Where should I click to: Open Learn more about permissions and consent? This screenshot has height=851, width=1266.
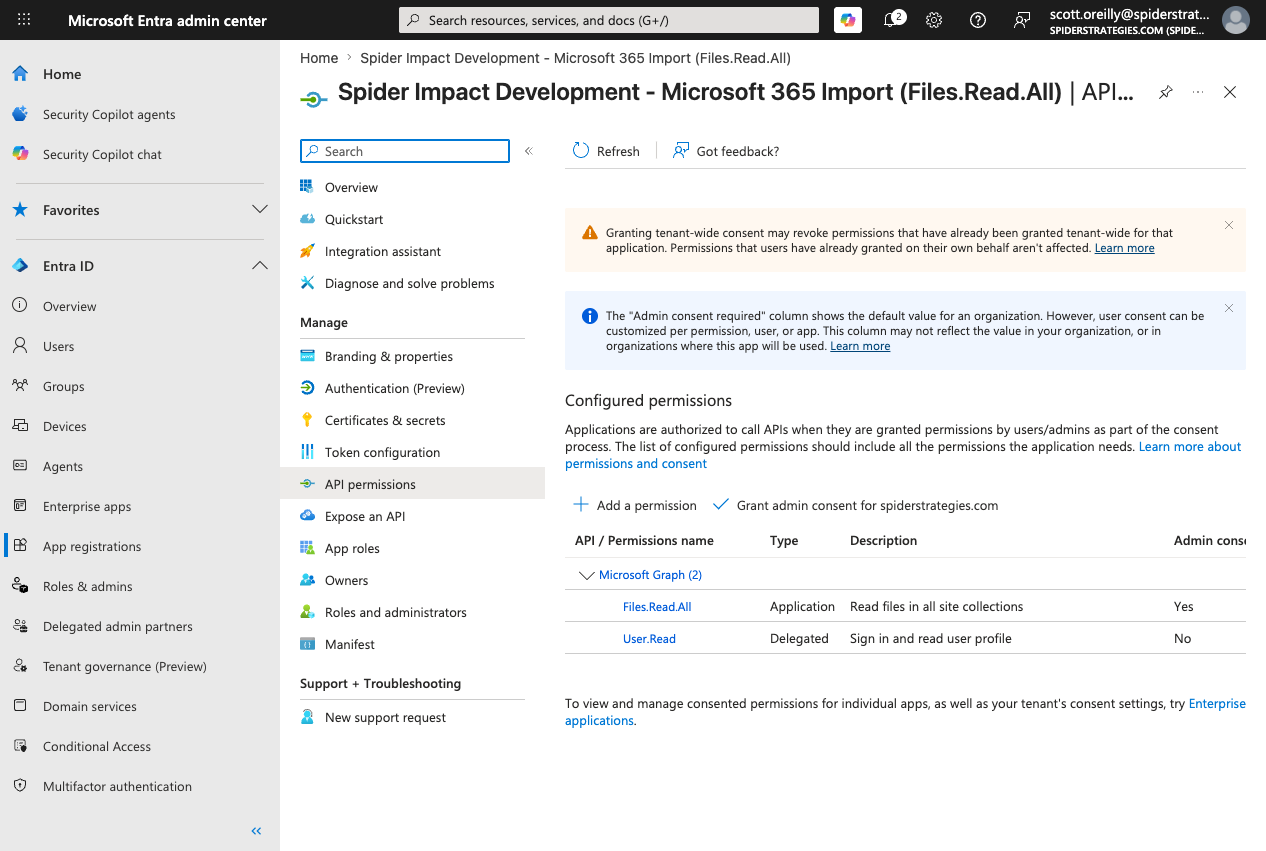903,455
